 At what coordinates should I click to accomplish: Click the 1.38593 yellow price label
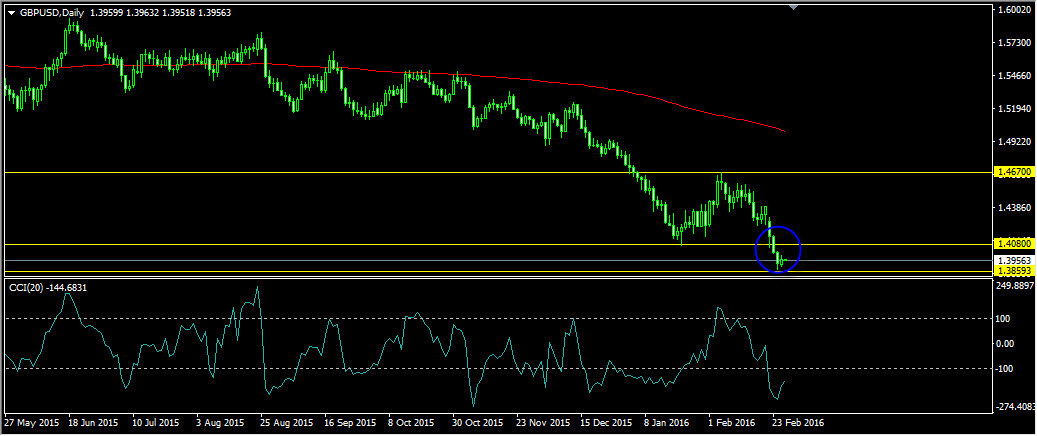coord(1015,271)
